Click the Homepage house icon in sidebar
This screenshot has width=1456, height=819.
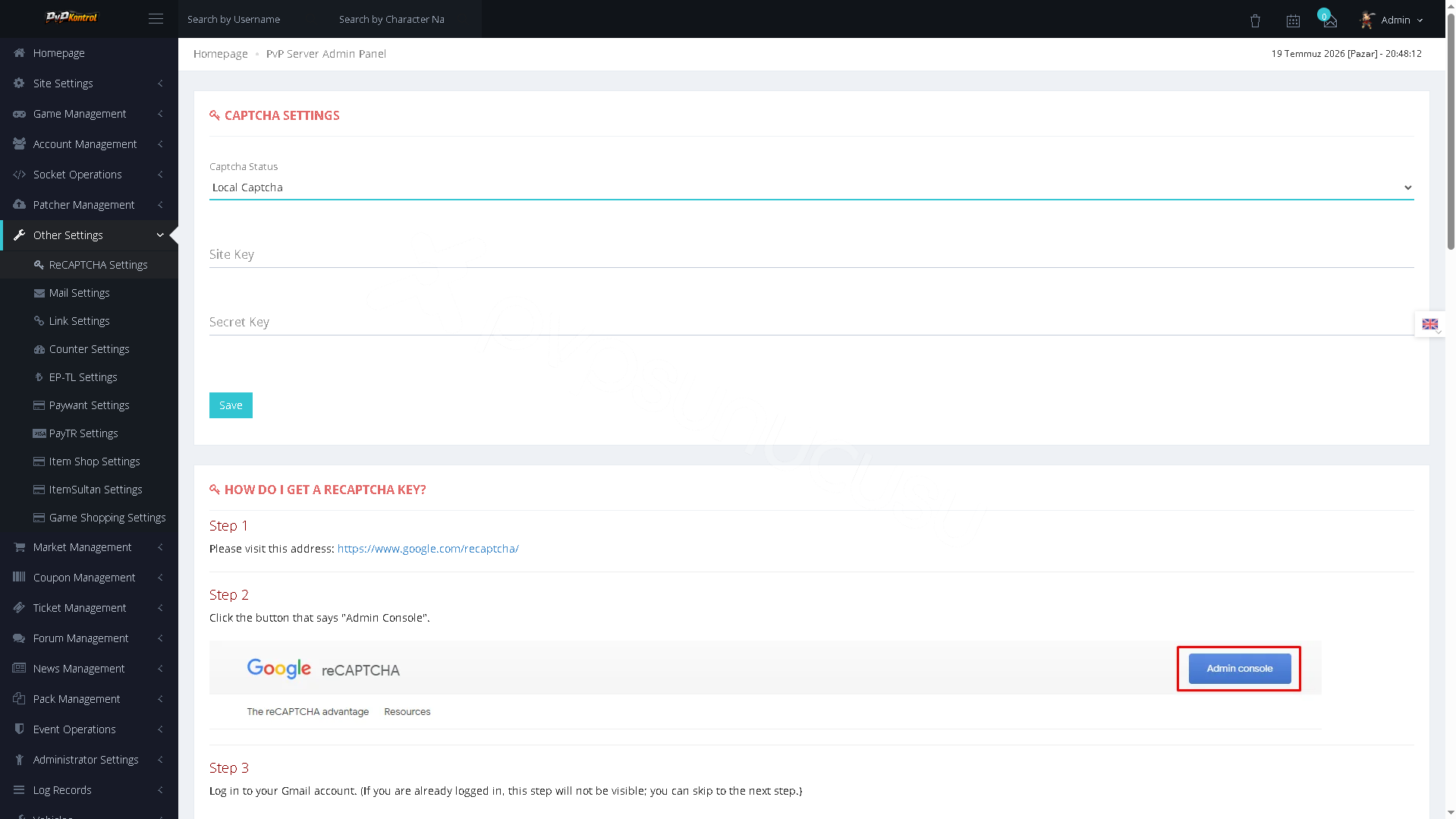click(x=19, y=53)
